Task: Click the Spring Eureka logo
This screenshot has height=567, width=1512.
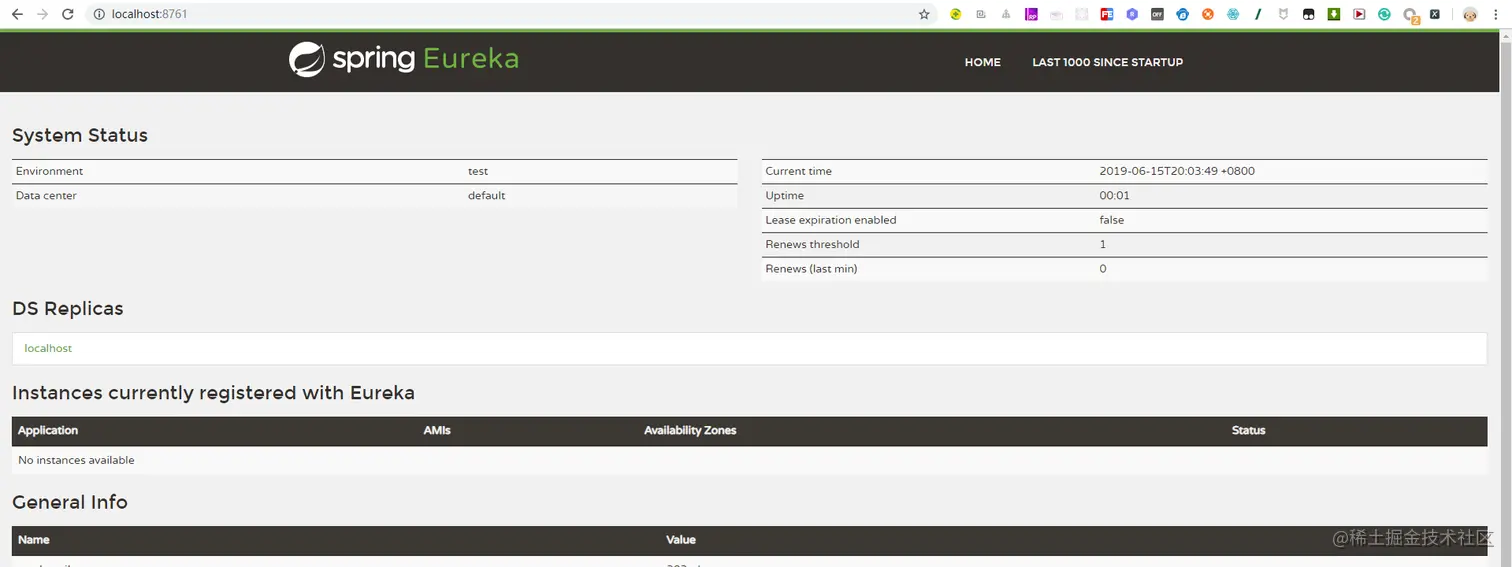Action: click(x=404, y=59)
